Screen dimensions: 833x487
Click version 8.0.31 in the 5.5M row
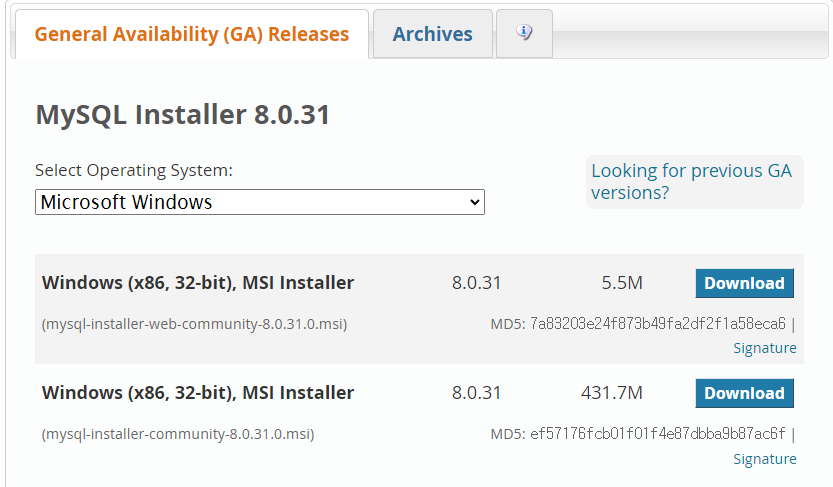pos(477,283)
